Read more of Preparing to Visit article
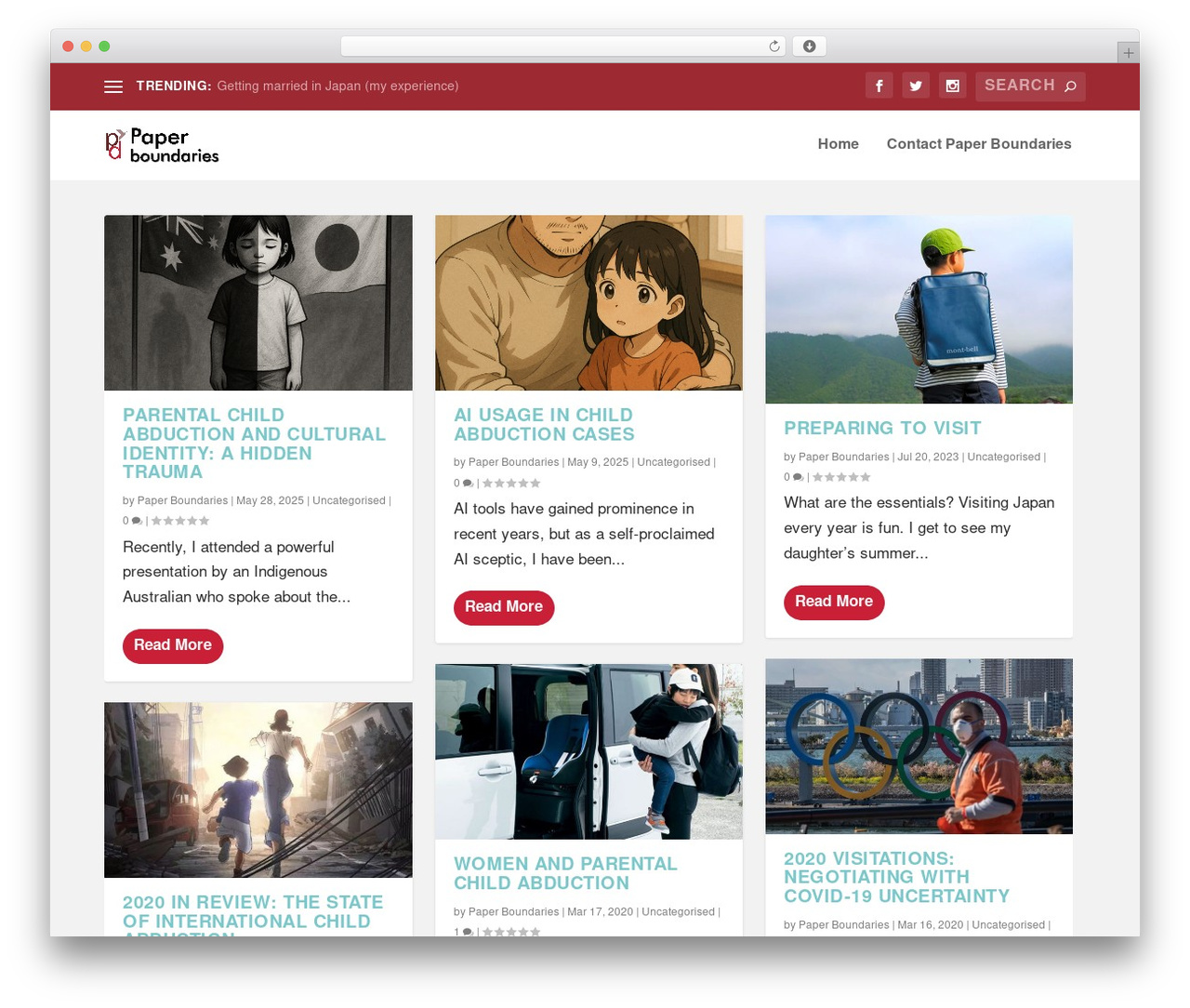This screenshot has height=1008, width=1190. click(834, 602)
